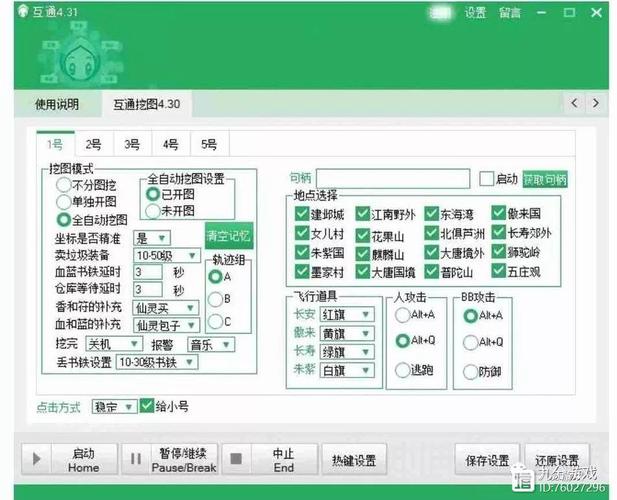Screen dimensions: 617x500
Task: Close the 互通 window
Action: pos(597,13)
